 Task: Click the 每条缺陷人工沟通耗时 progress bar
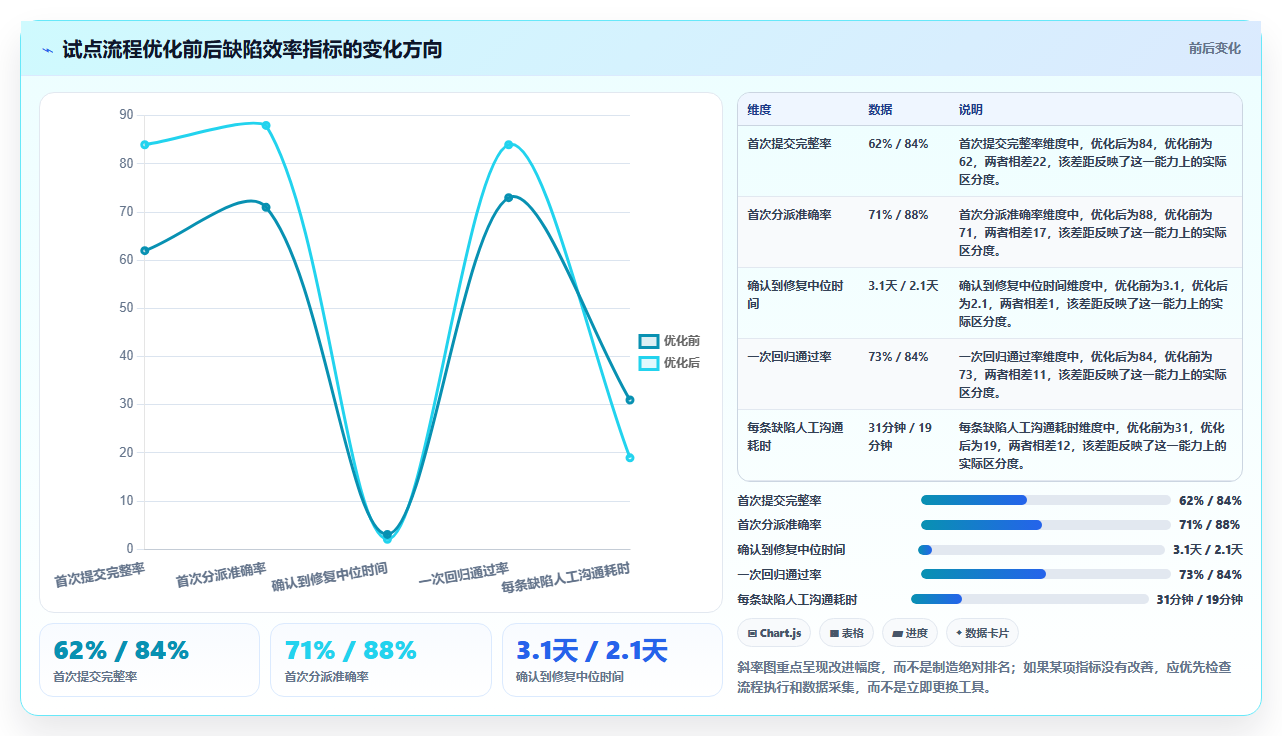tap(1030, 599)
